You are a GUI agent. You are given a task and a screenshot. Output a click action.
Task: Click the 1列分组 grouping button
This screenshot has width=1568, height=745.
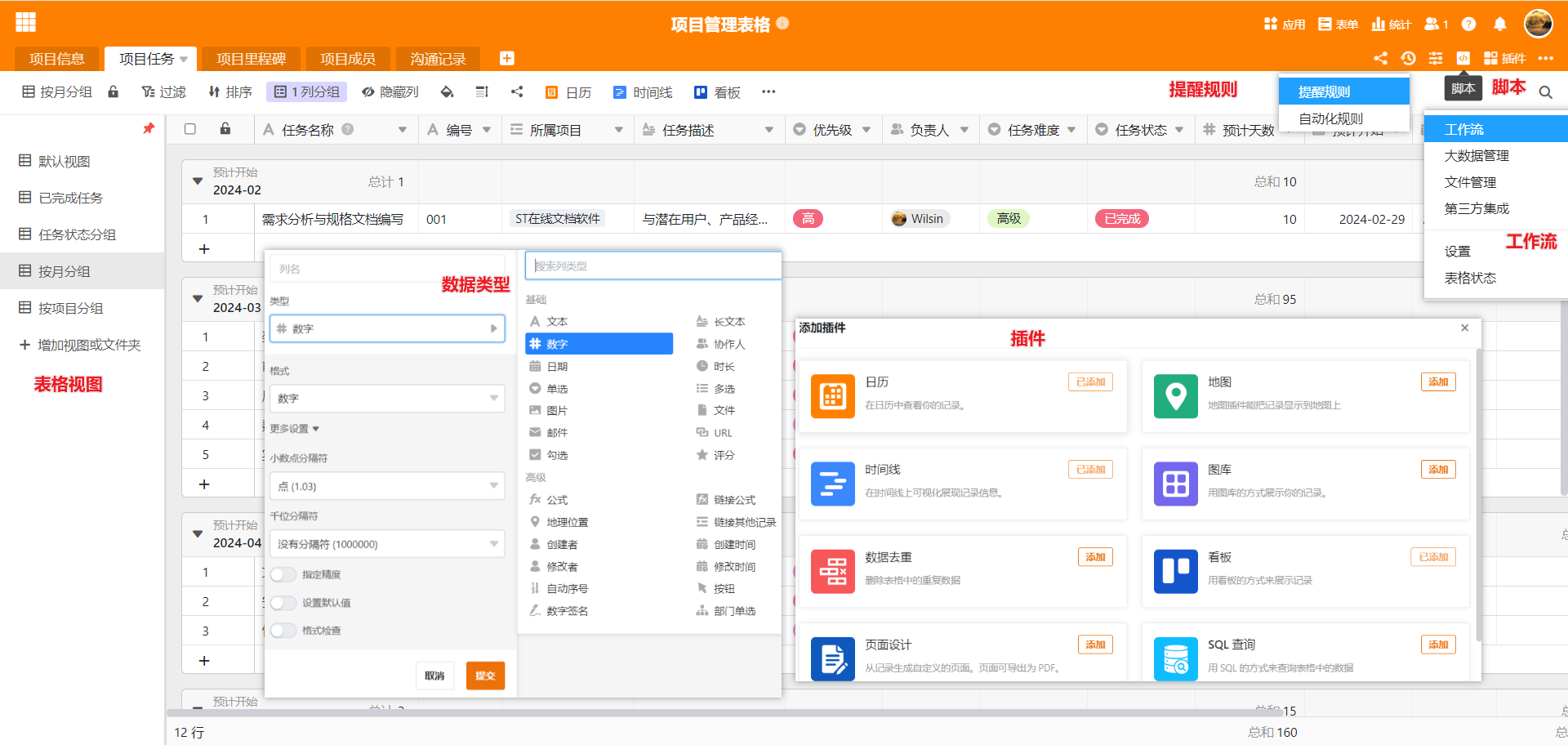306,91
